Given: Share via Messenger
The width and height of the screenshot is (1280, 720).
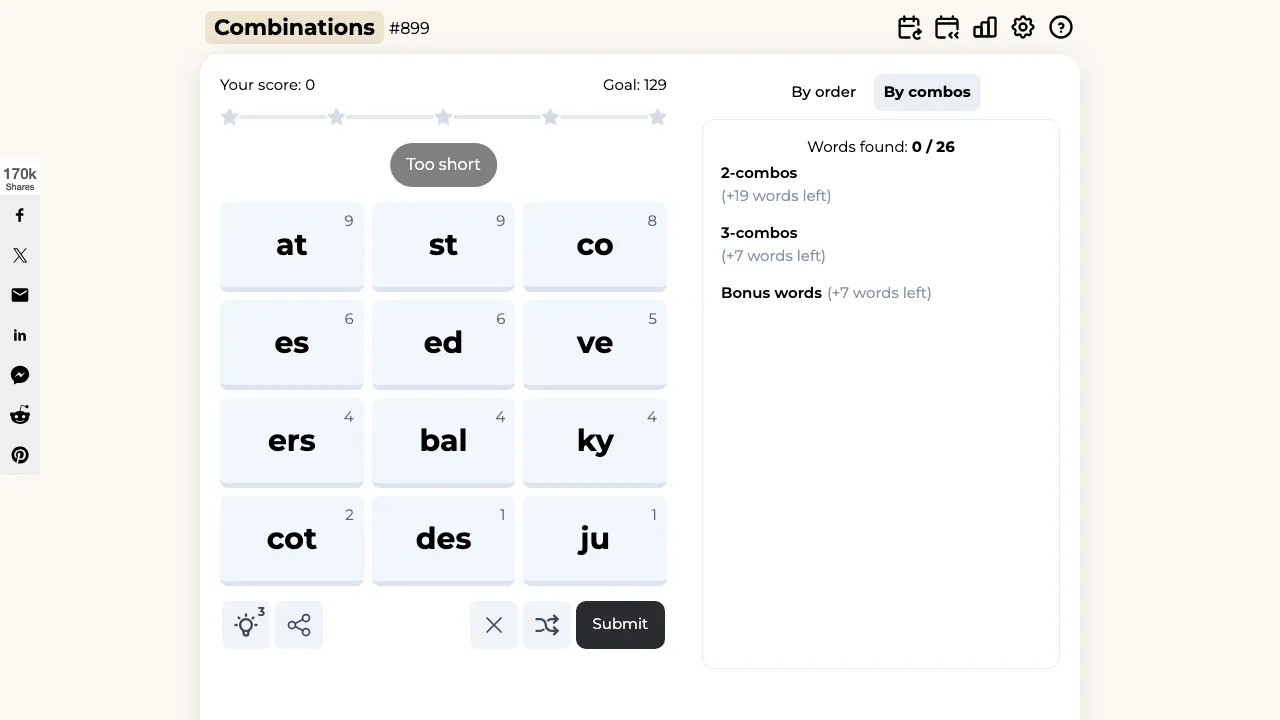Looking at the screenshot, I should [x=20, y=375].
